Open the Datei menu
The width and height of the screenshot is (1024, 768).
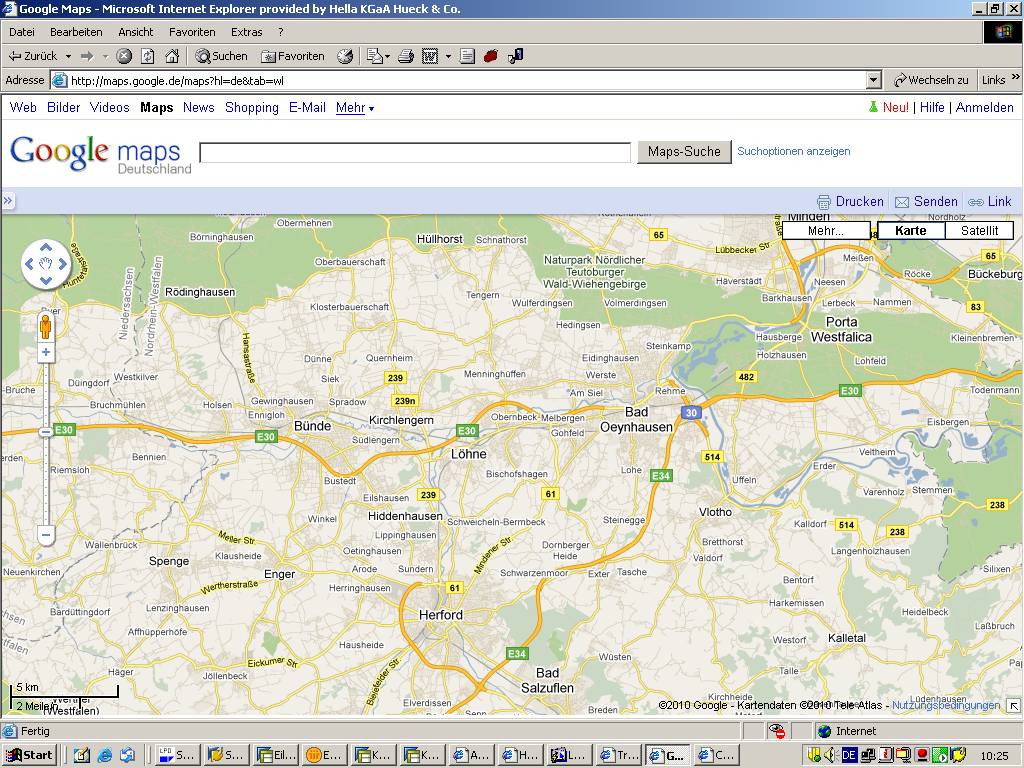(22, 32)
